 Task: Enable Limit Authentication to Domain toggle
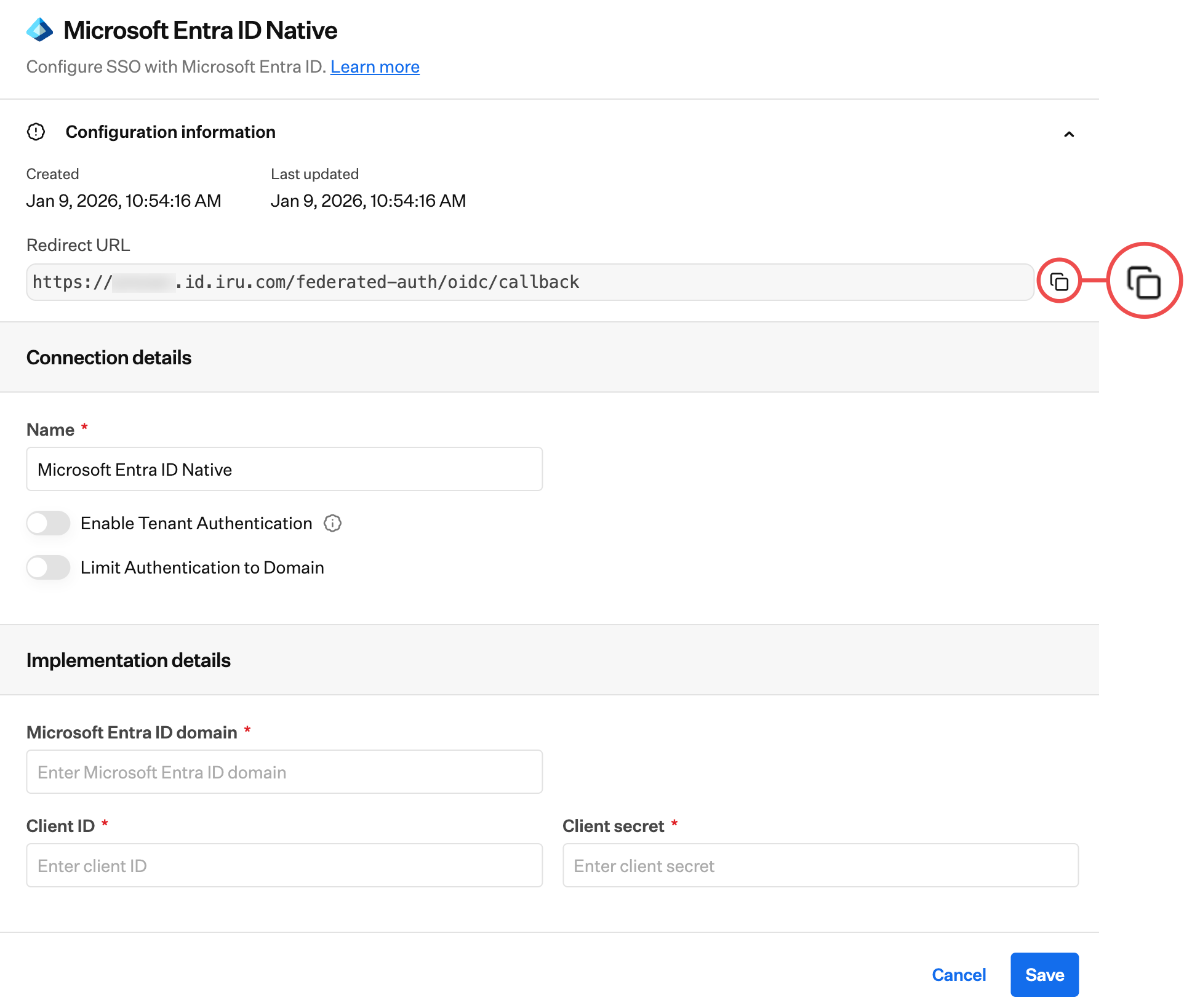point(48,567)
